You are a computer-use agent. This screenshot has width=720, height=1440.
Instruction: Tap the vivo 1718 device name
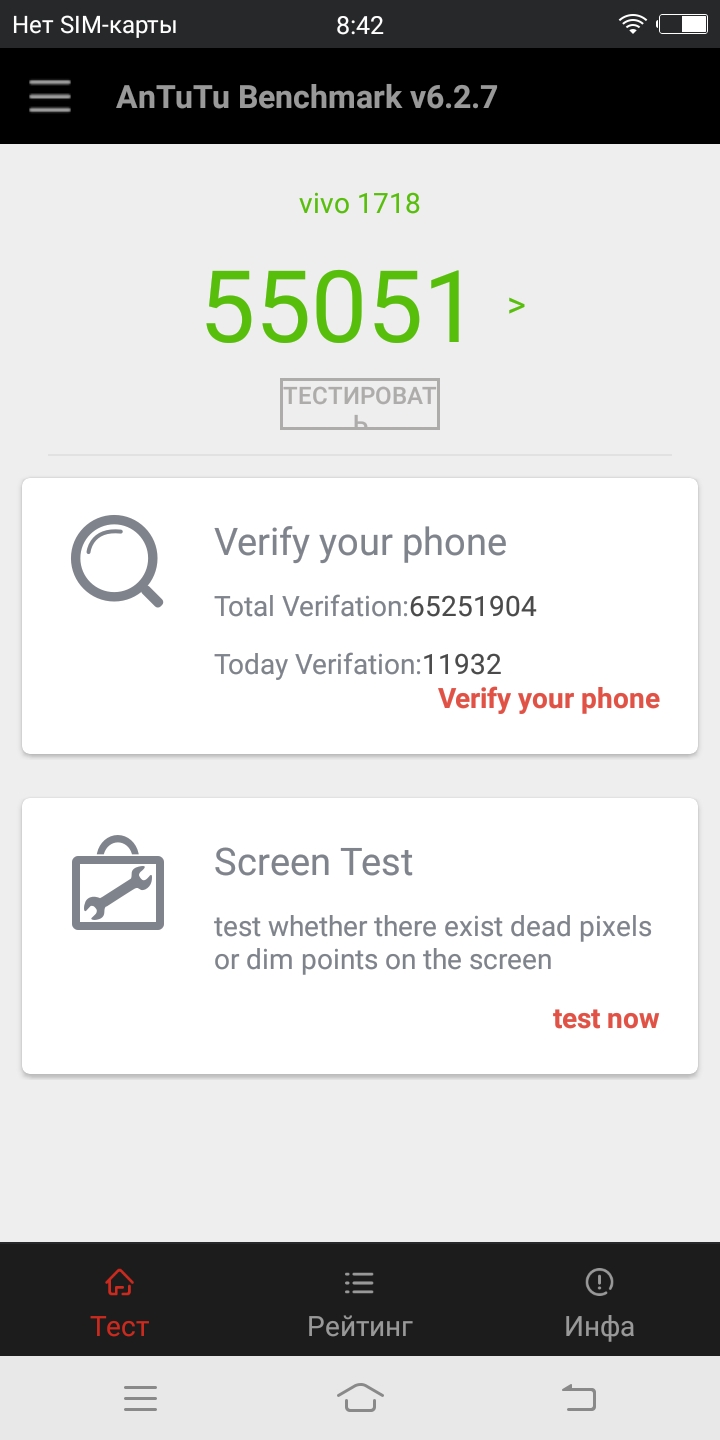360,204
